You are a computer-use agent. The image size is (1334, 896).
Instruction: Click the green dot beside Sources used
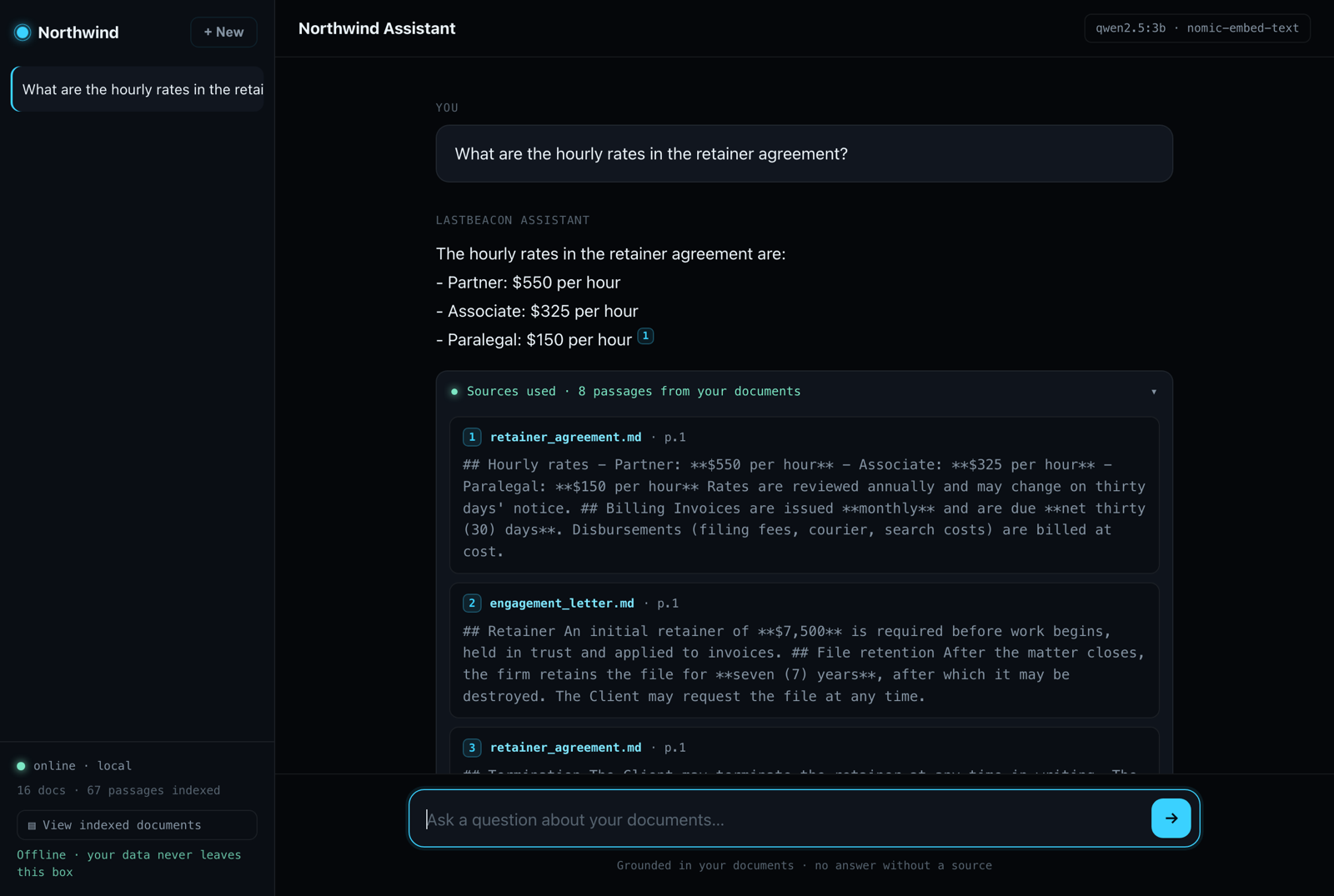click(454, 392)
